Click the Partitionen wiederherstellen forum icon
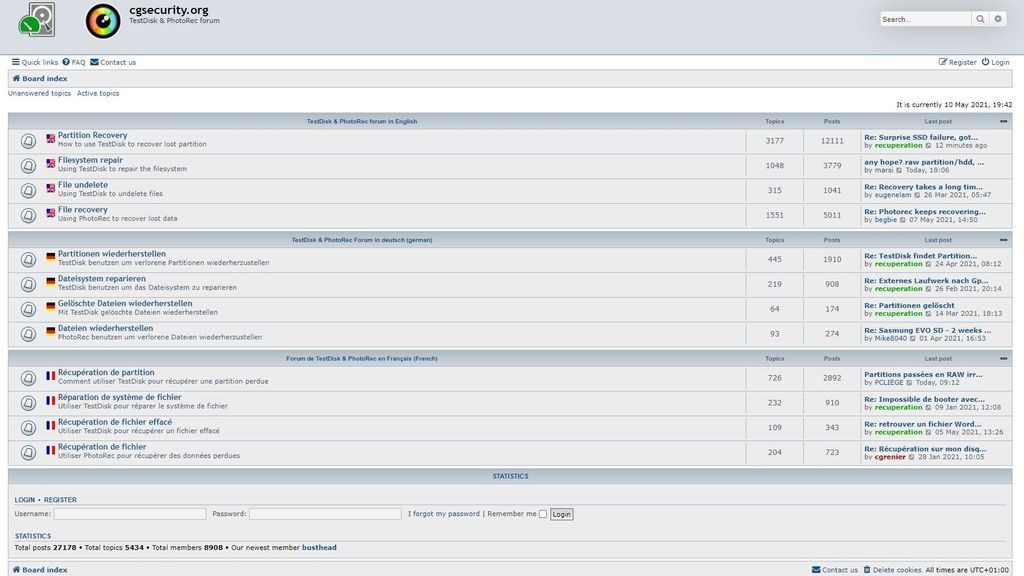The width and height of the screenshot is (1024, 576). click(28, 260)
